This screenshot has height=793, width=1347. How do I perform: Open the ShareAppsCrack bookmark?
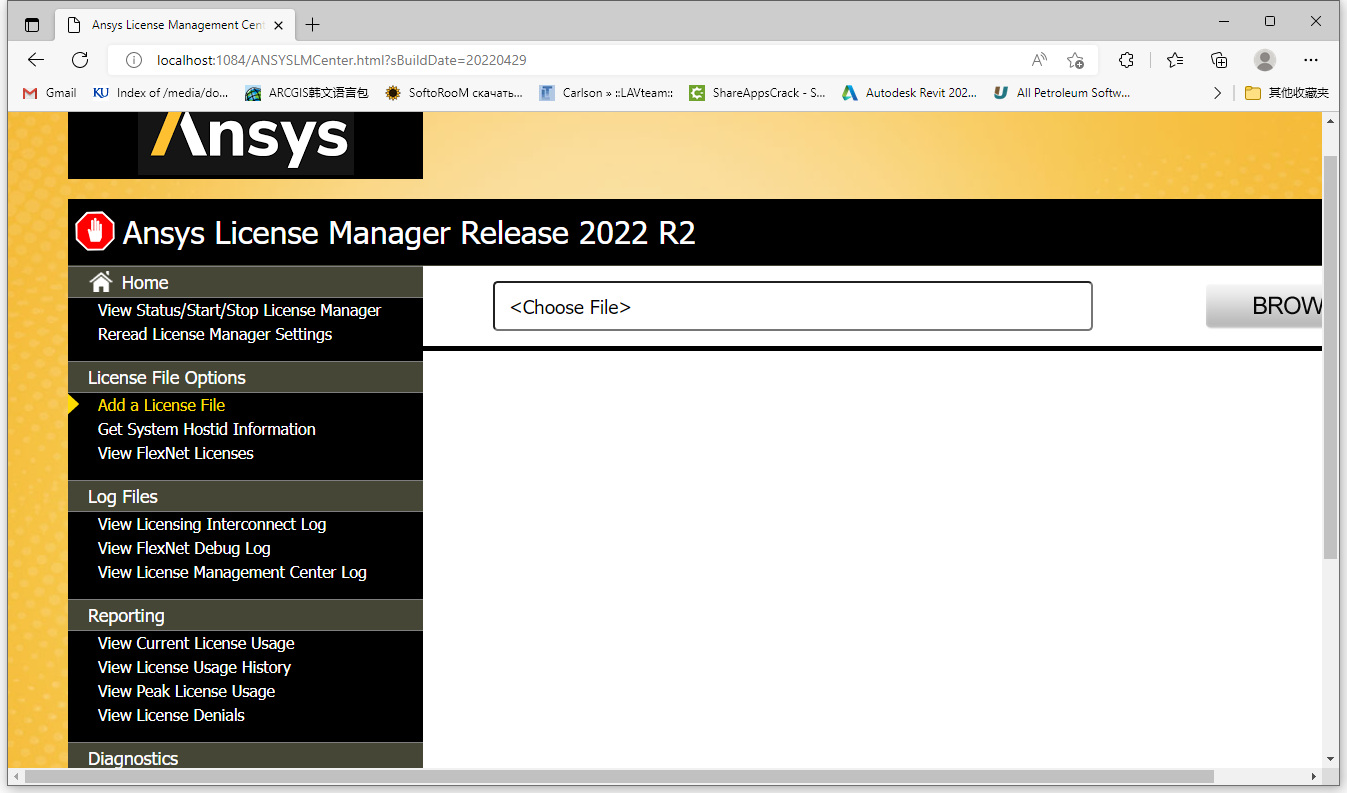[757, 93]
